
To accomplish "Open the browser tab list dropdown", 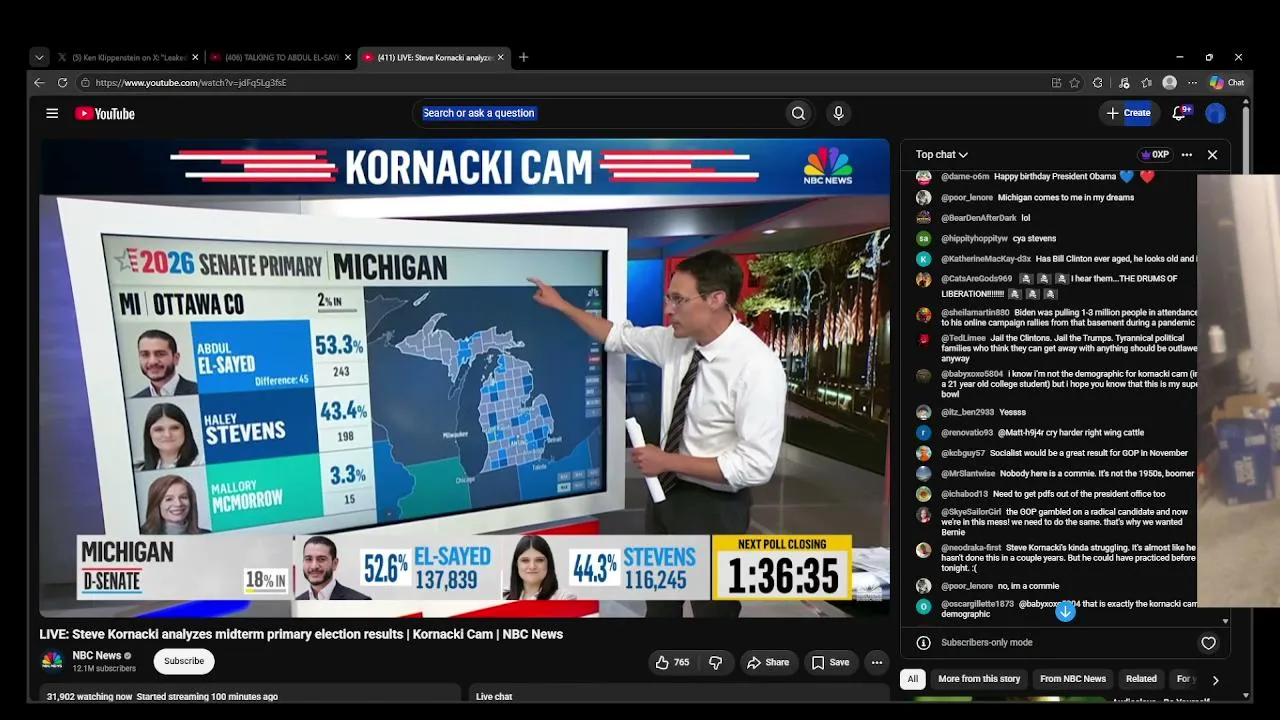I will [39, 57].
